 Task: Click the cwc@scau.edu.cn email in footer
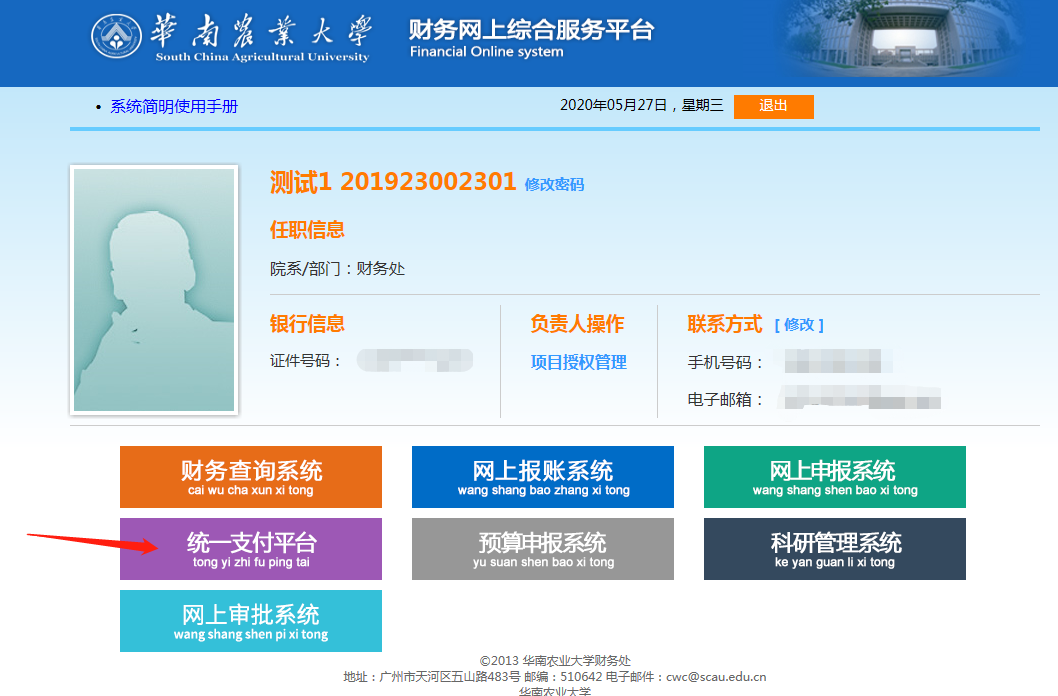point(716,677)
